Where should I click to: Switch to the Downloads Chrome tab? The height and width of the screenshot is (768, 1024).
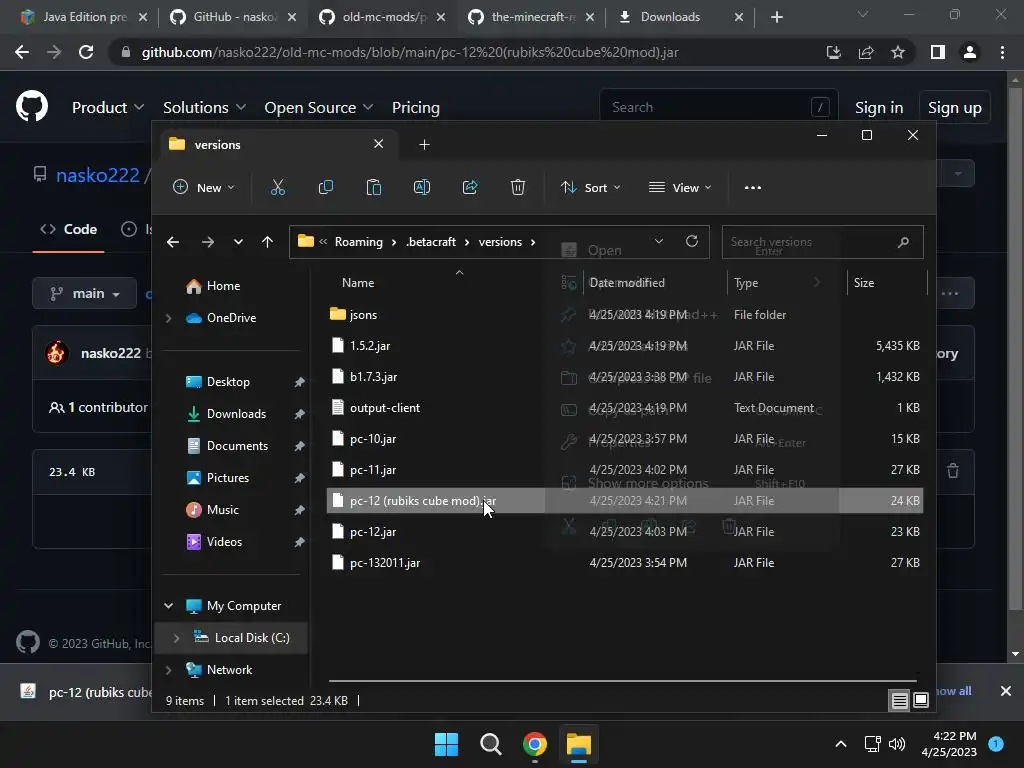[670, 17]
